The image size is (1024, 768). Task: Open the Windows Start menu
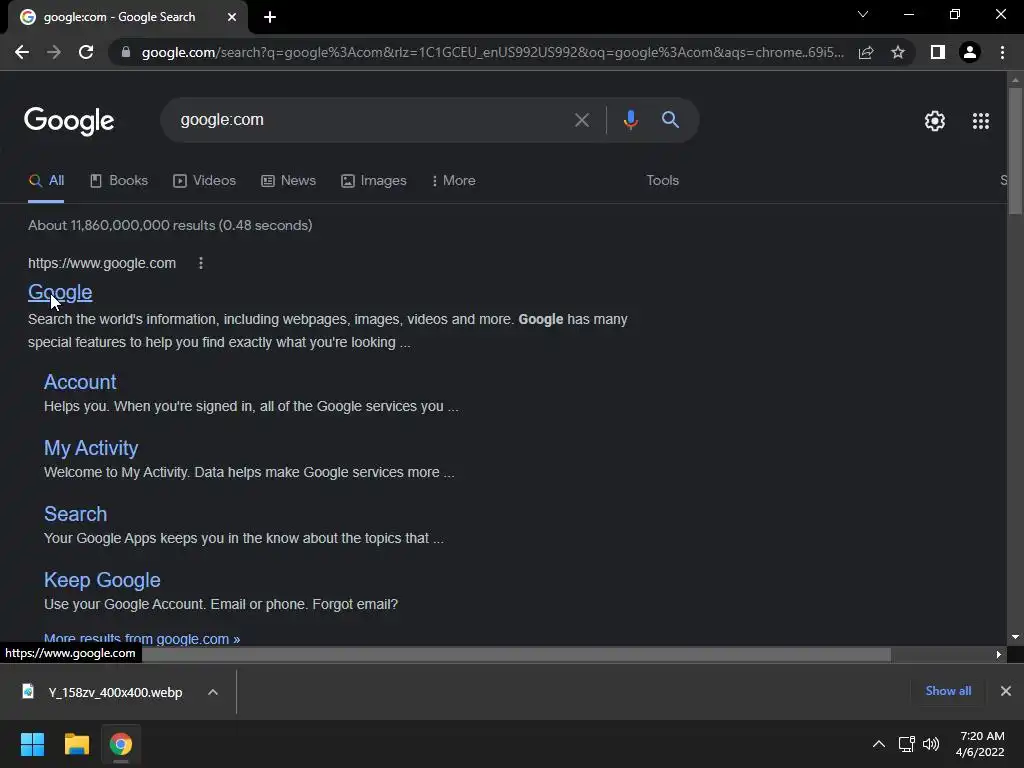[x=32, y=744]
